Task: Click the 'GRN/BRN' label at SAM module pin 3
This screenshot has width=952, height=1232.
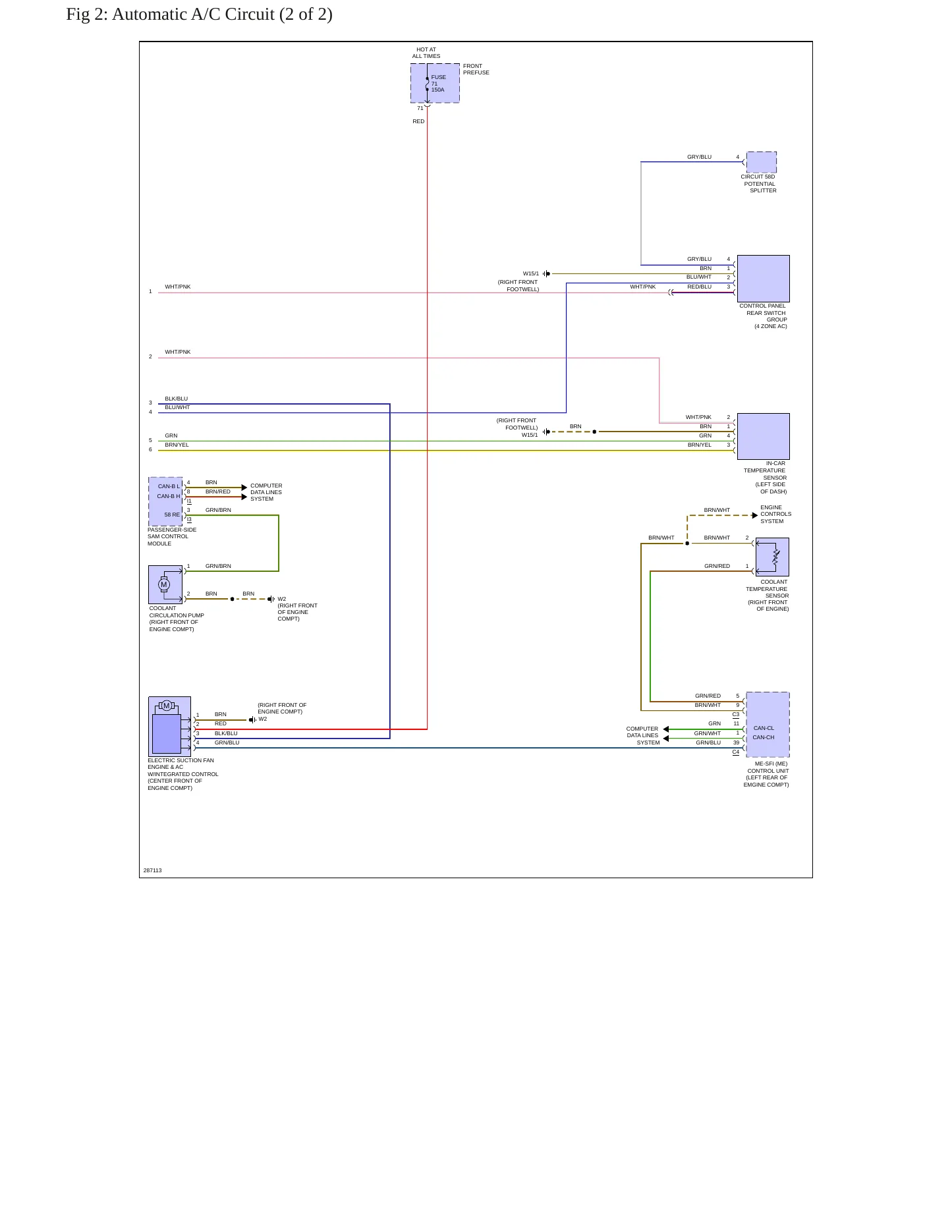Action: [x=218, y=510]
